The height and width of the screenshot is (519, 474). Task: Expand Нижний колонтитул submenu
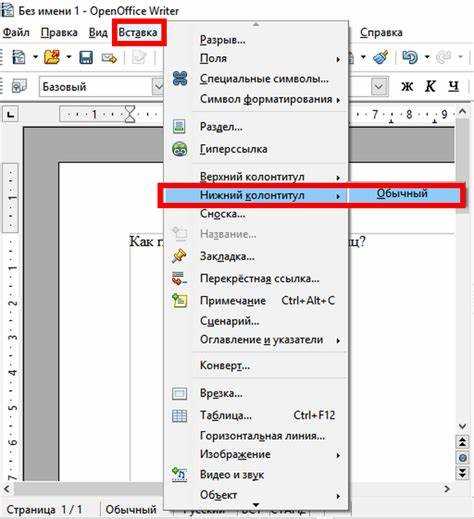click(256, 195)
